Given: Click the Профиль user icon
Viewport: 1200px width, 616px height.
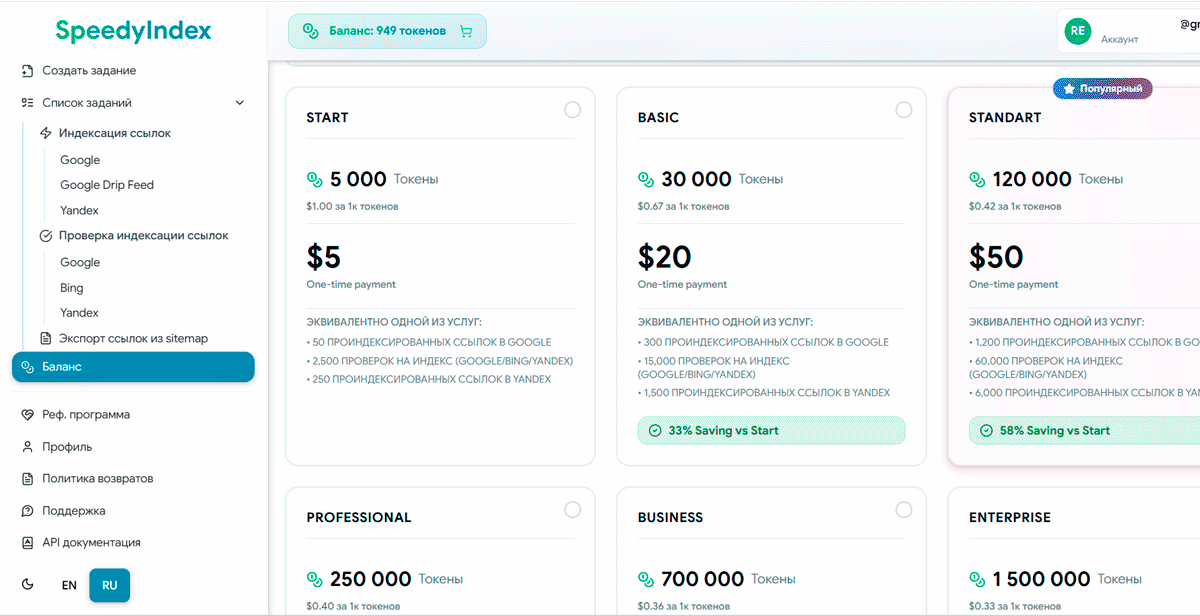Looking at the screenshot, I should [x=28, y=447].
